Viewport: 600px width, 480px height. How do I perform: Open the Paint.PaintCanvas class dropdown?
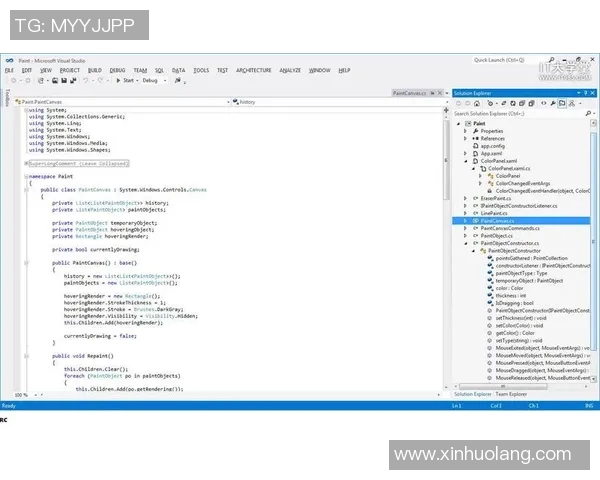(122, 102)
